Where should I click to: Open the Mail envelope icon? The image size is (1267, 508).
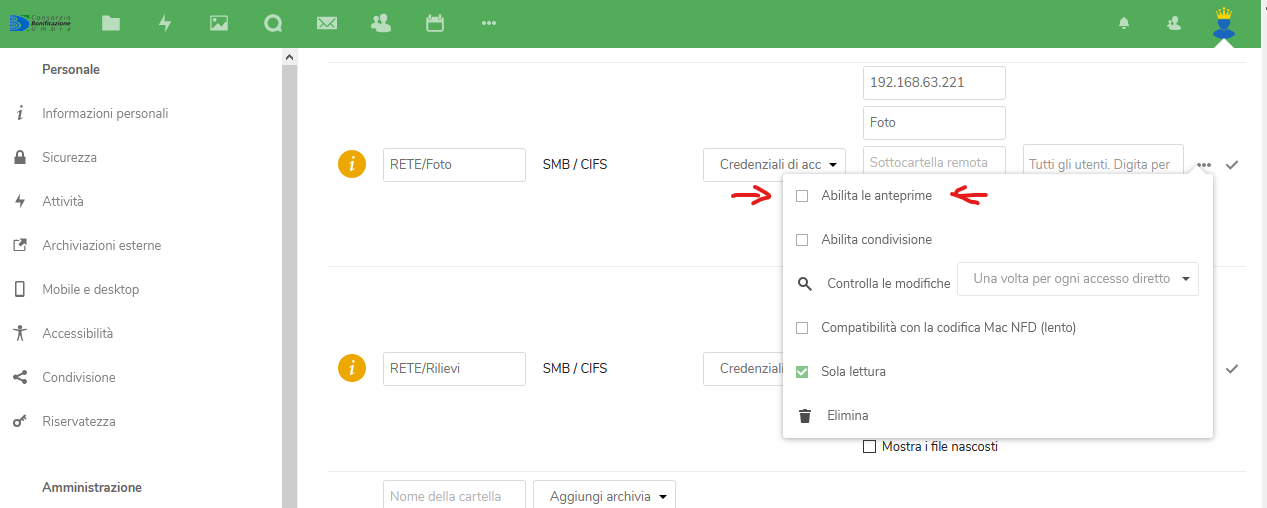tap(327, 23)
